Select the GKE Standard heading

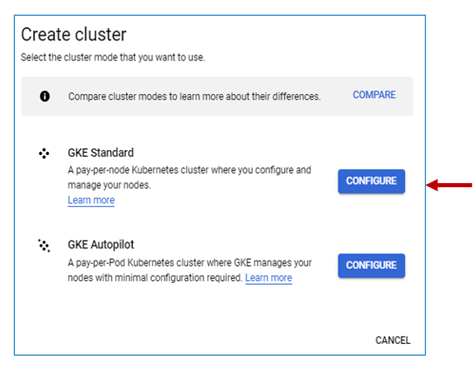pos(101,153)
